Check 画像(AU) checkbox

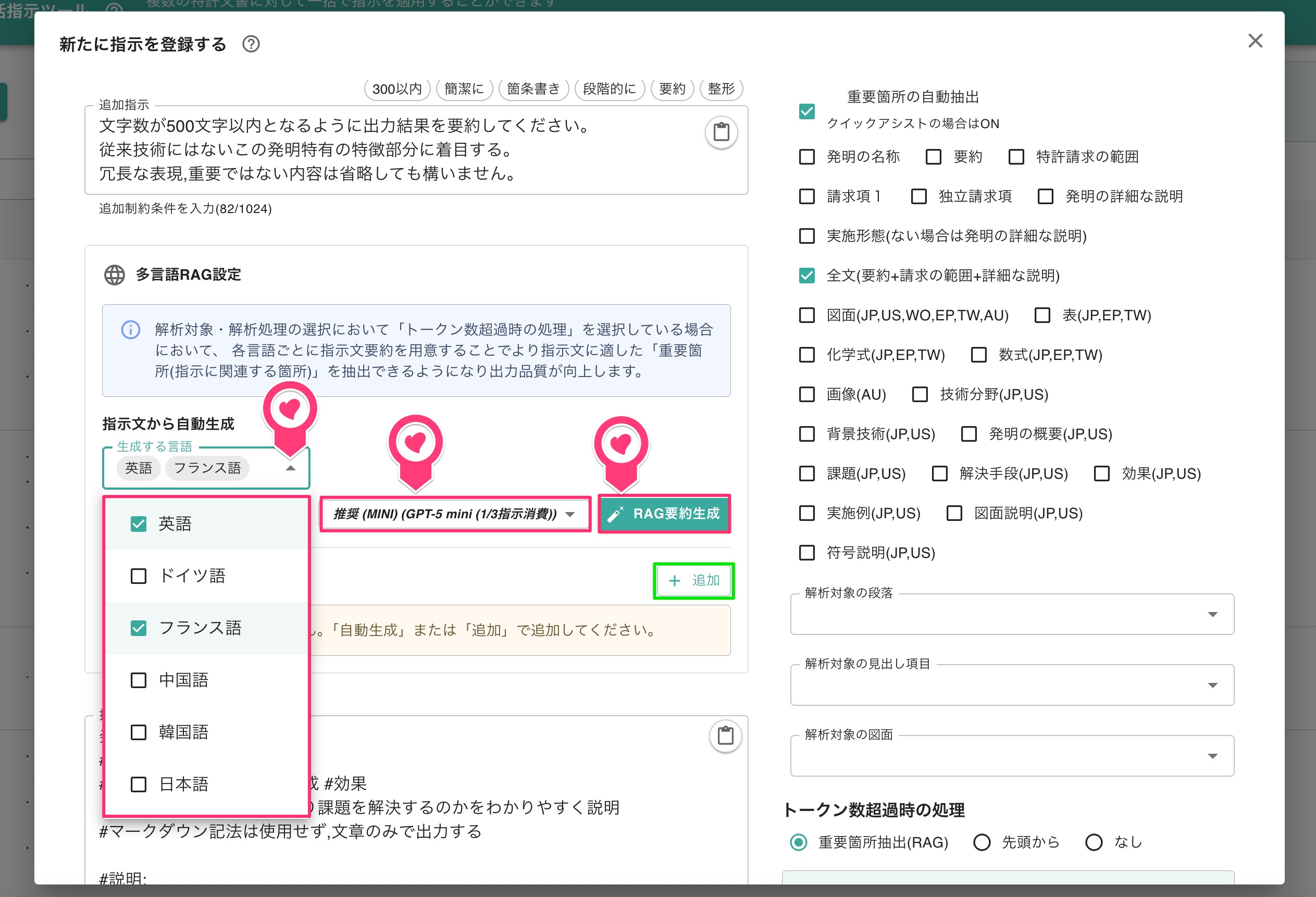pyautogui.click(x=807, y=395)
